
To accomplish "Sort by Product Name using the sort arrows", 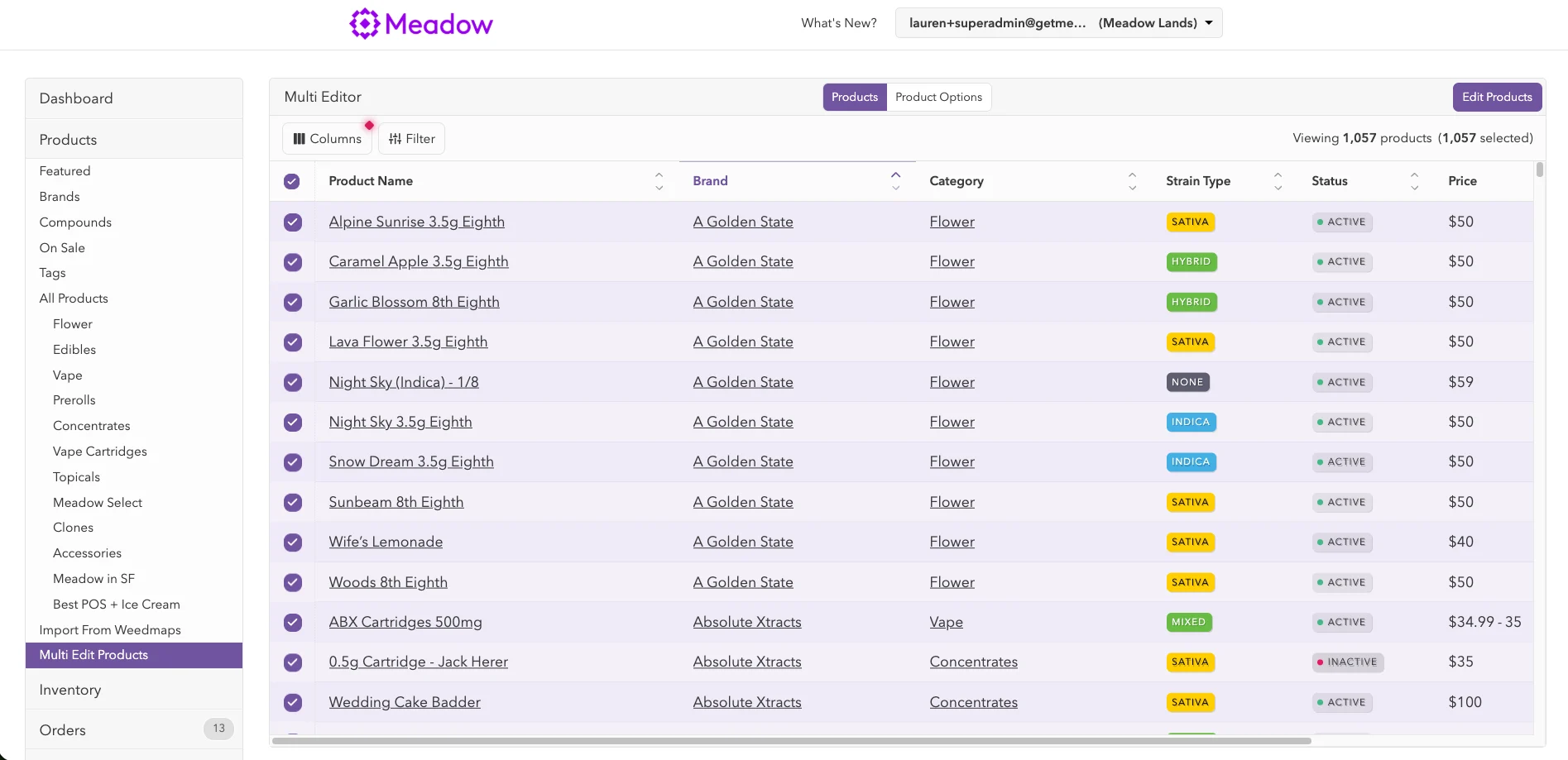I will tap(659, 181).
